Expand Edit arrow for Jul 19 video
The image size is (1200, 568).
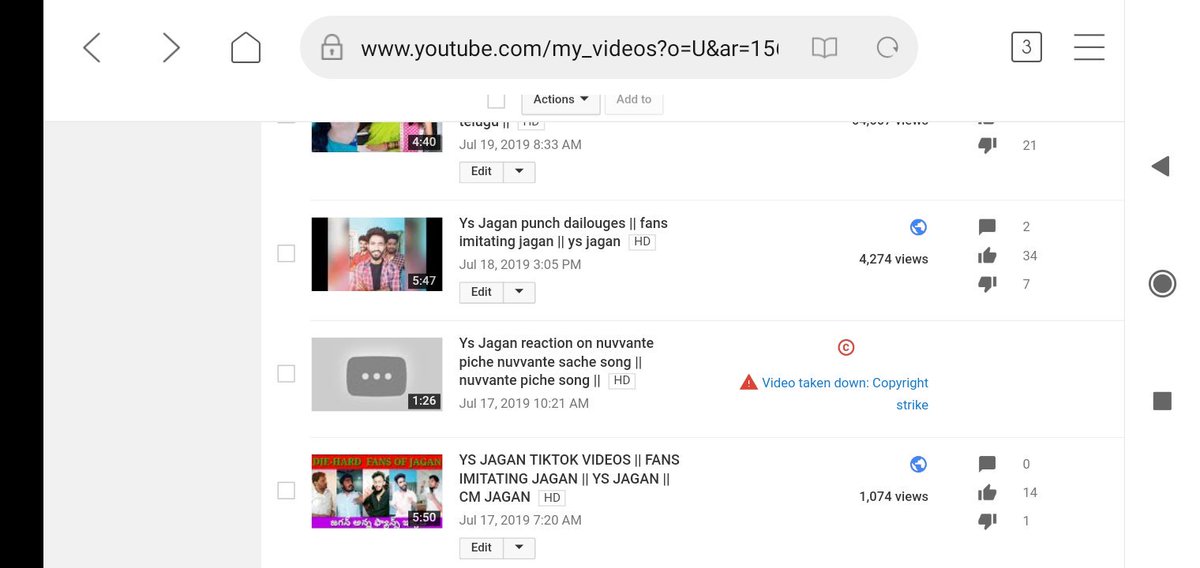(518, 172)
